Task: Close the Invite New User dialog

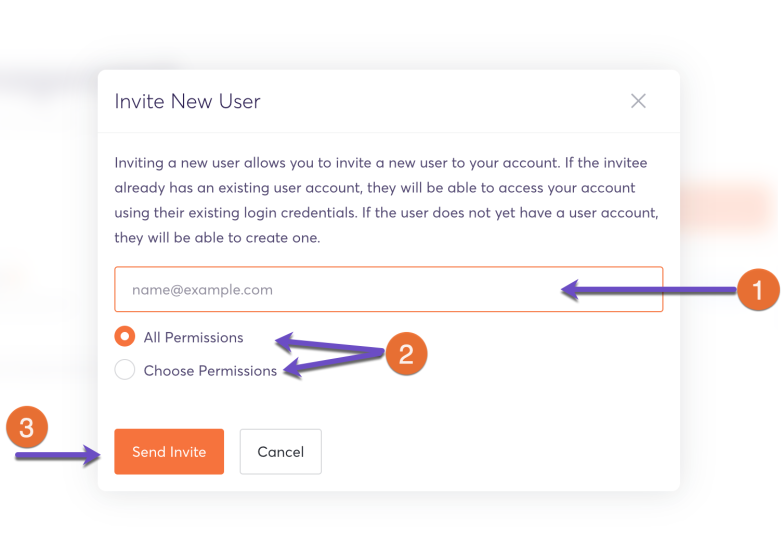Action: pyautogui.click(x=638, y=101)
